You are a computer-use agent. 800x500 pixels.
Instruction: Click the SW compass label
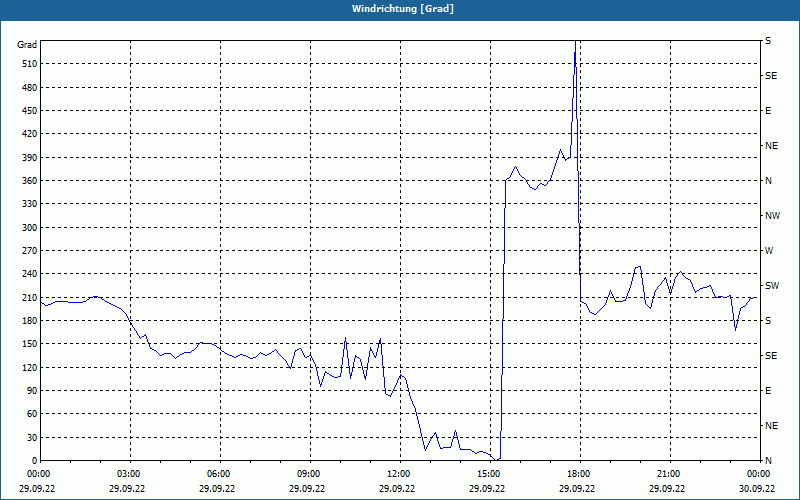[x=772, y=286]
